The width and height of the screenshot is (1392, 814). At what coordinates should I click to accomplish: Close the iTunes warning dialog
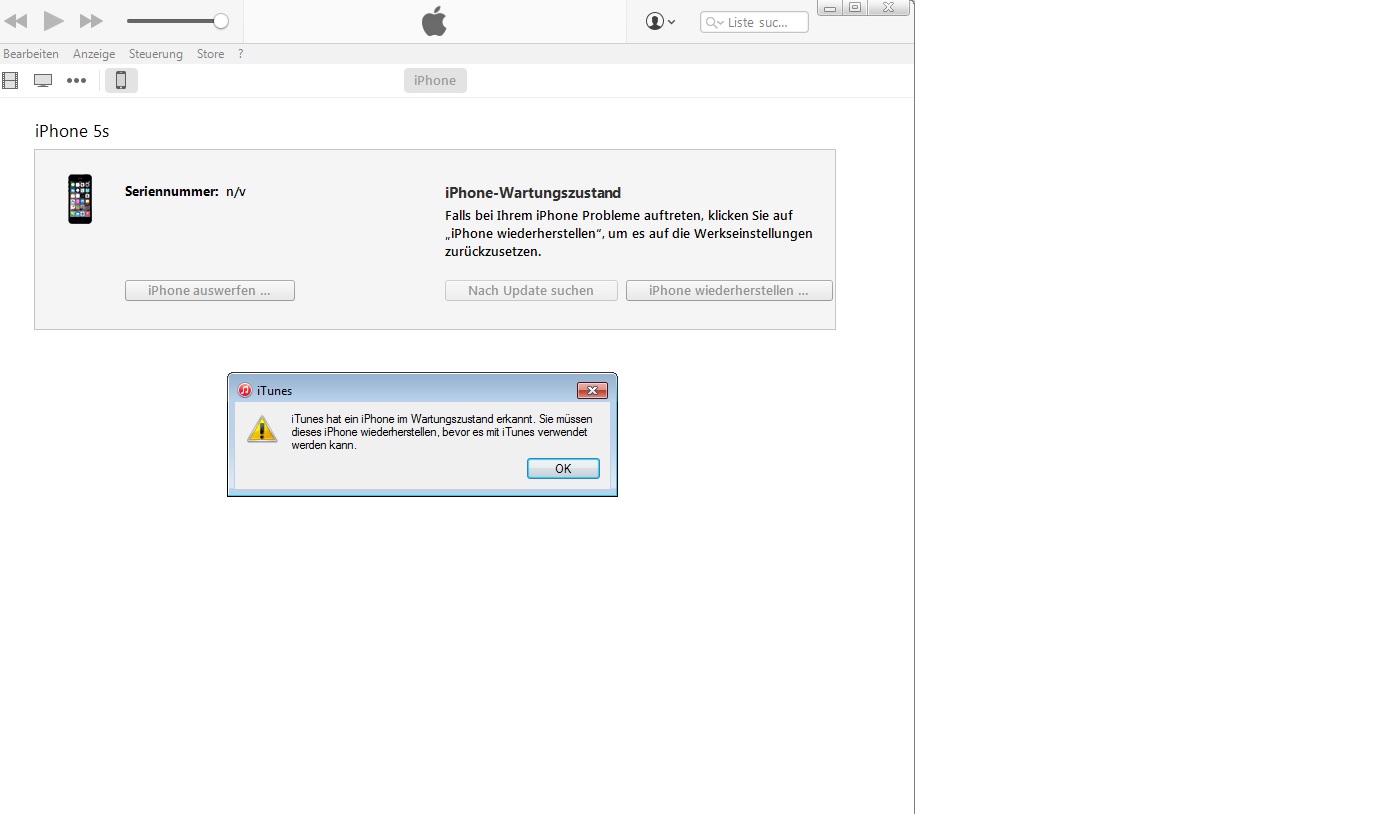click(592, 390)
